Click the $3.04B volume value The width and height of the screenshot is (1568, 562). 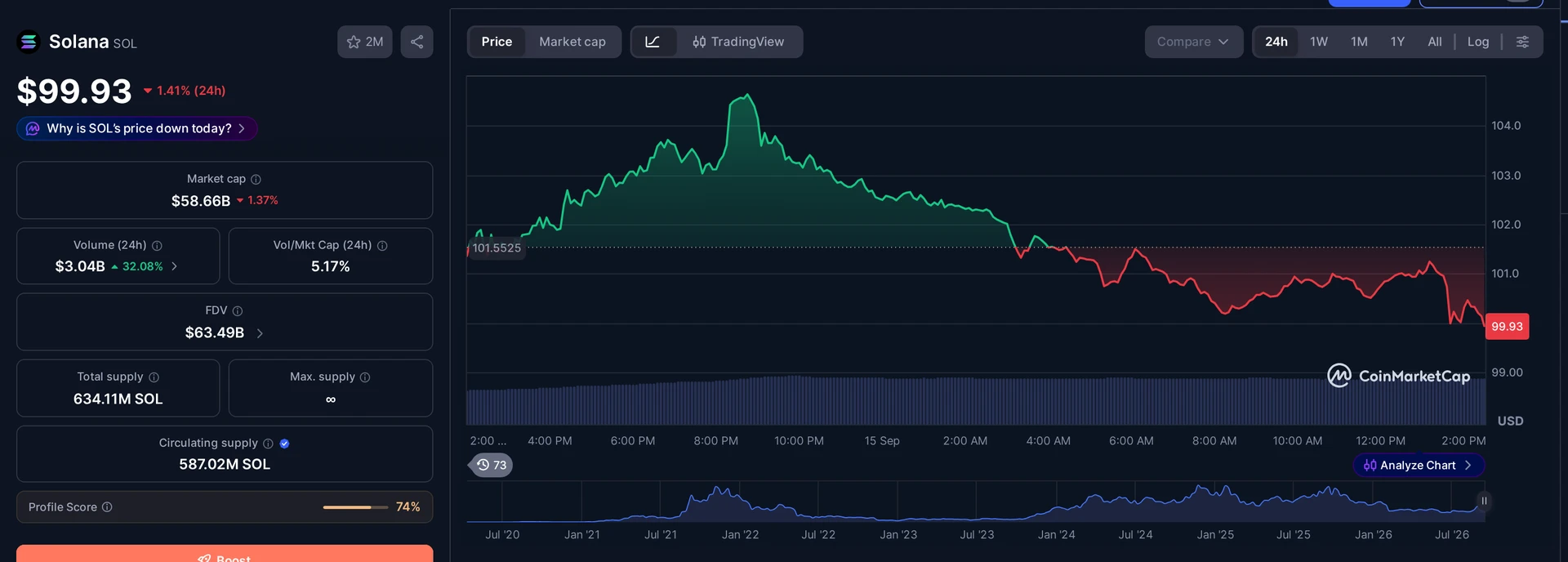[80, 266]
